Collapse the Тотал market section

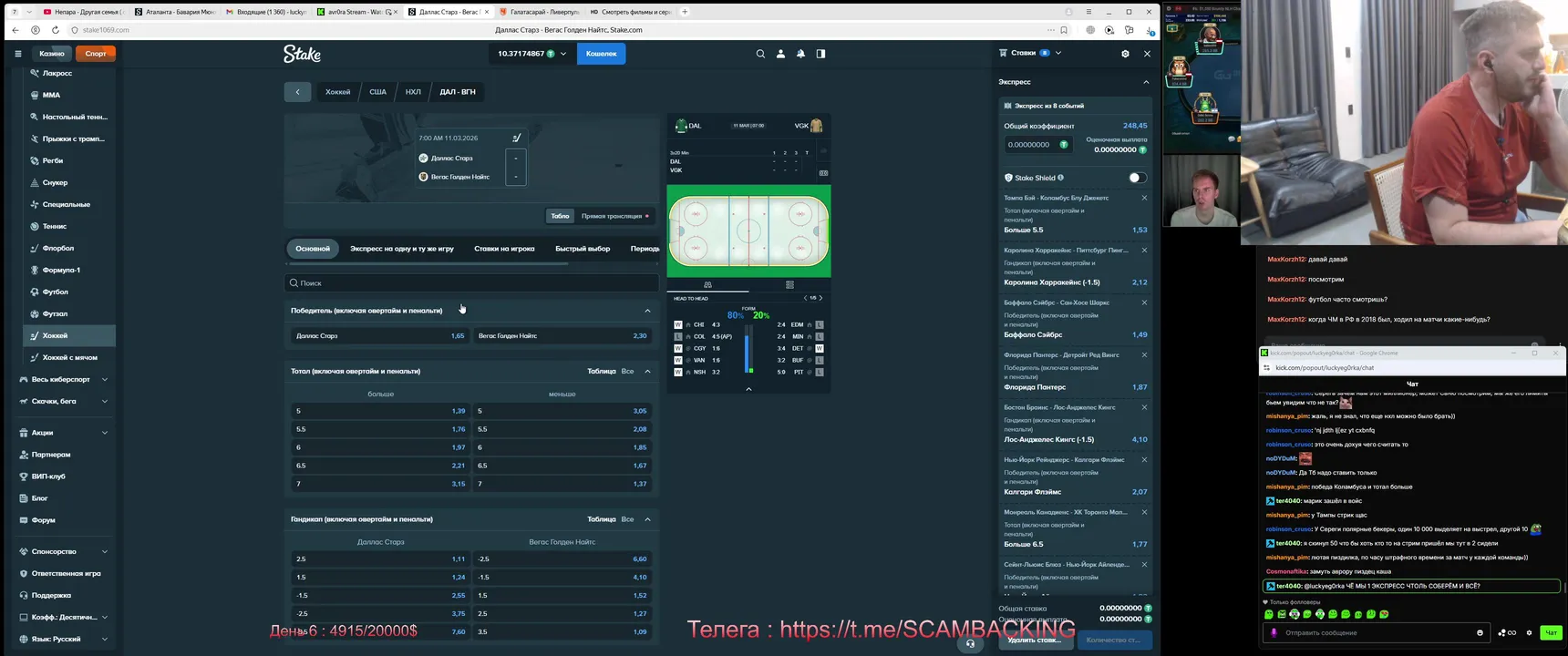coord(647,372)
